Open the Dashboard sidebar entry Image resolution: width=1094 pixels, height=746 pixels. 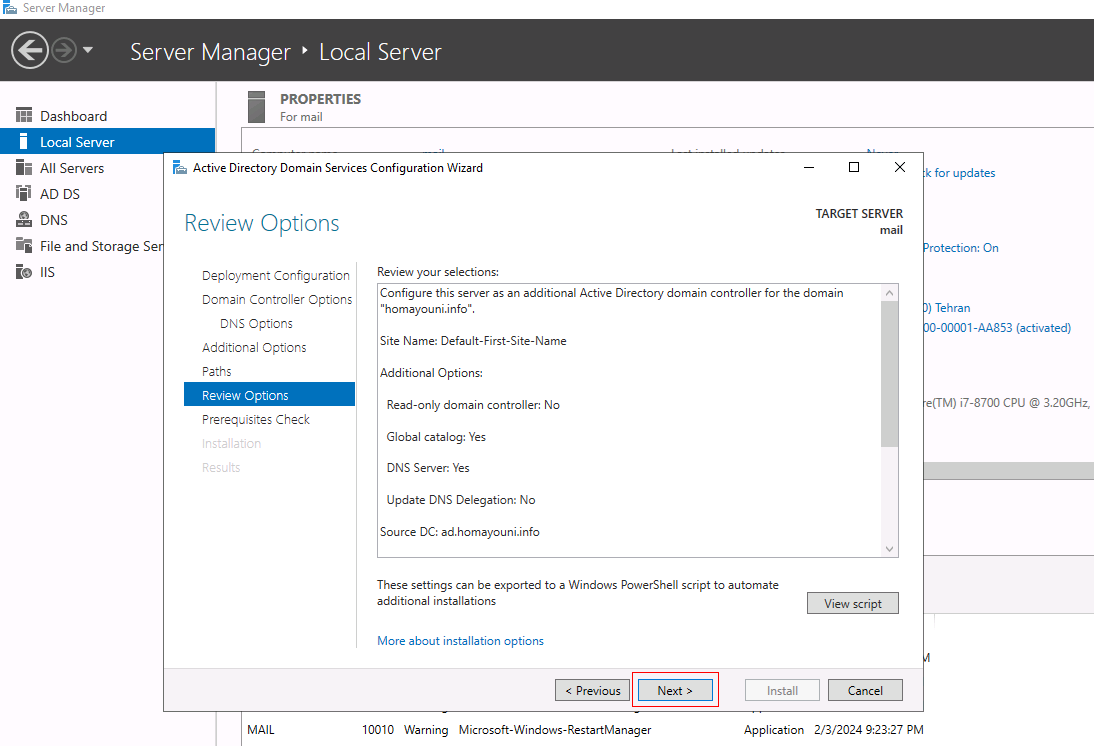coord(73,116)
